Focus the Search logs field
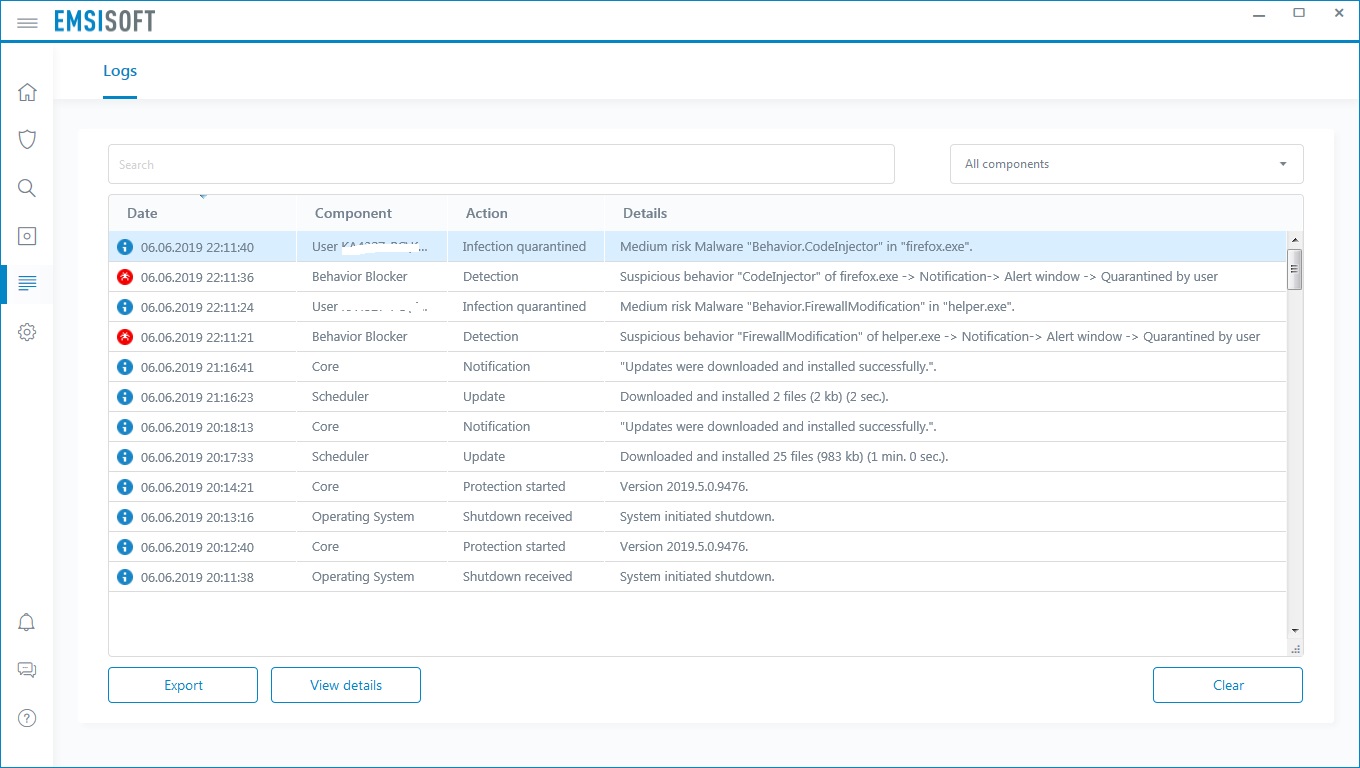 [x=500, y=164]
